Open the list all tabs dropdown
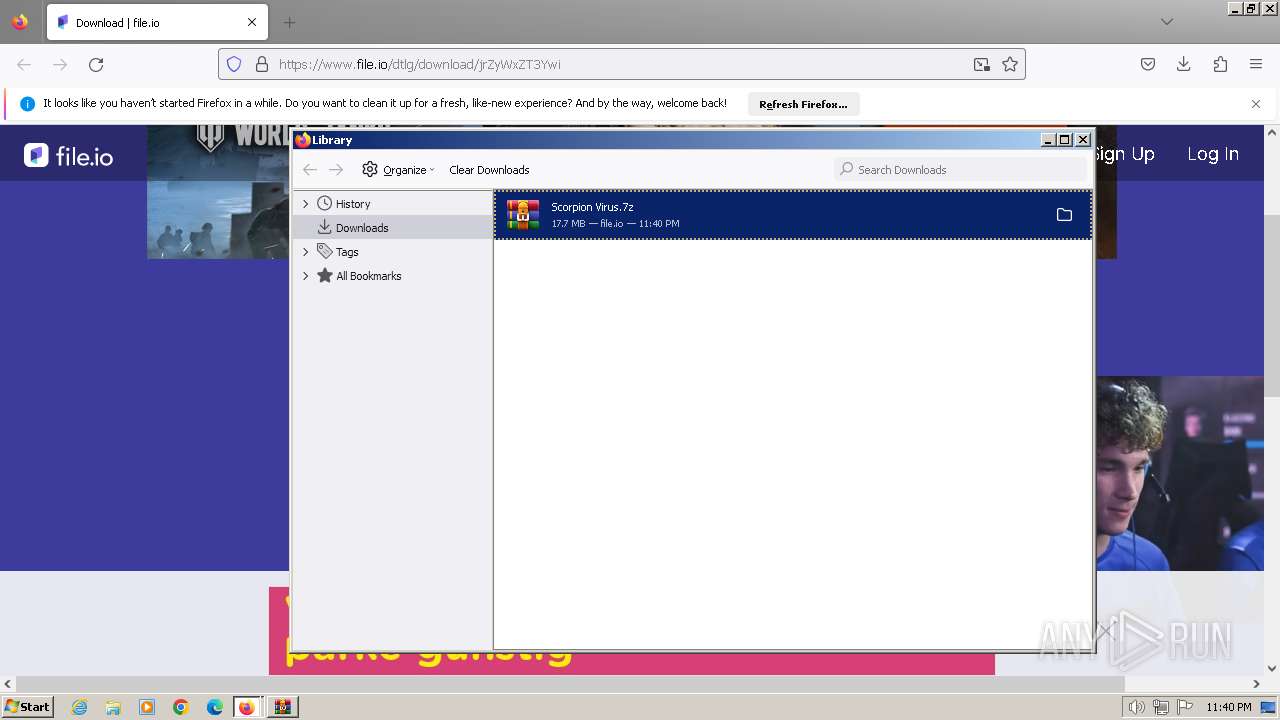1280x720 pixels. [x=1166, y=22]
